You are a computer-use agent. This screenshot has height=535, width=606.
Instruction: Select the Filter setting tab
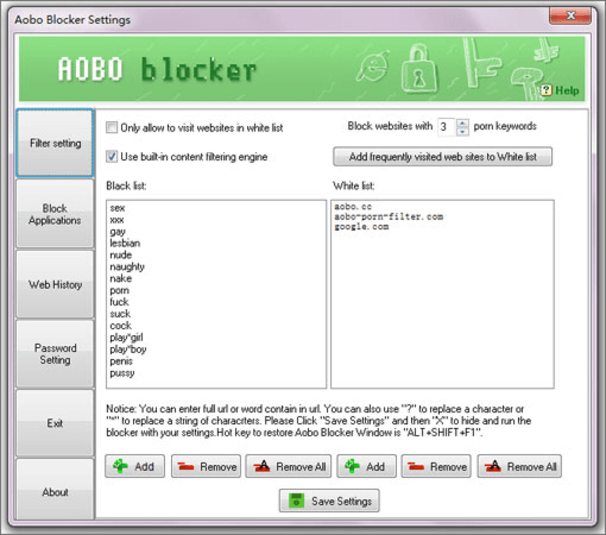coord(55,144)
